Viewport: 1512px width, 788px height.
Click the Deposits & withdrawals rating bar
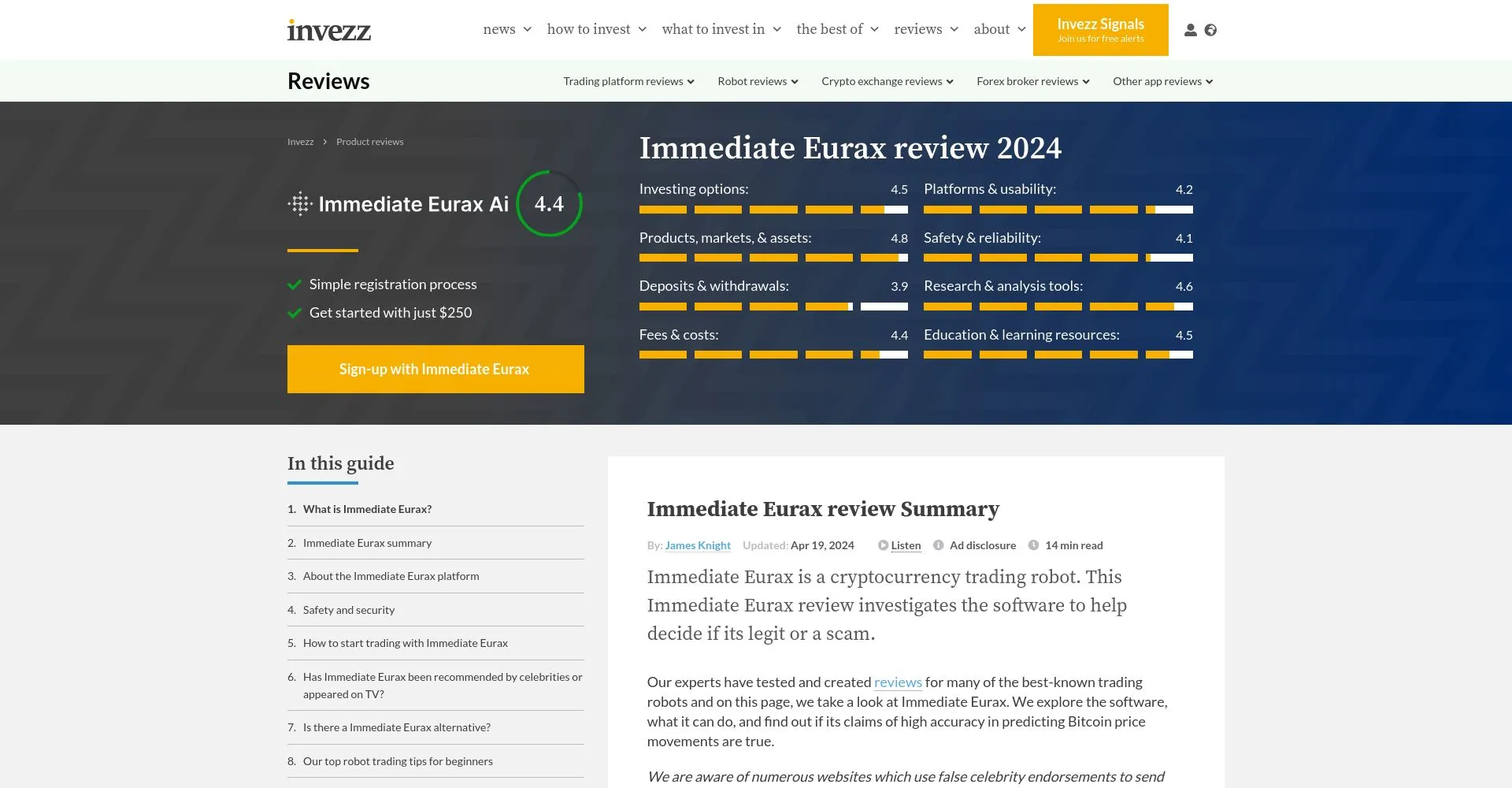(773, 307)
